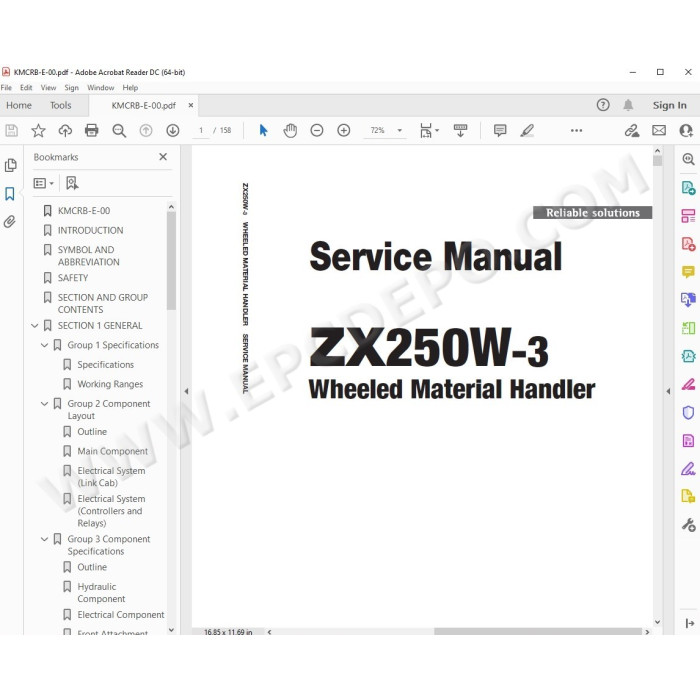Image resolution: width=700 pixels, height=700 pixels.
Task: Click the bookmarks list scrollbar thumb
Action: [171, 260]
